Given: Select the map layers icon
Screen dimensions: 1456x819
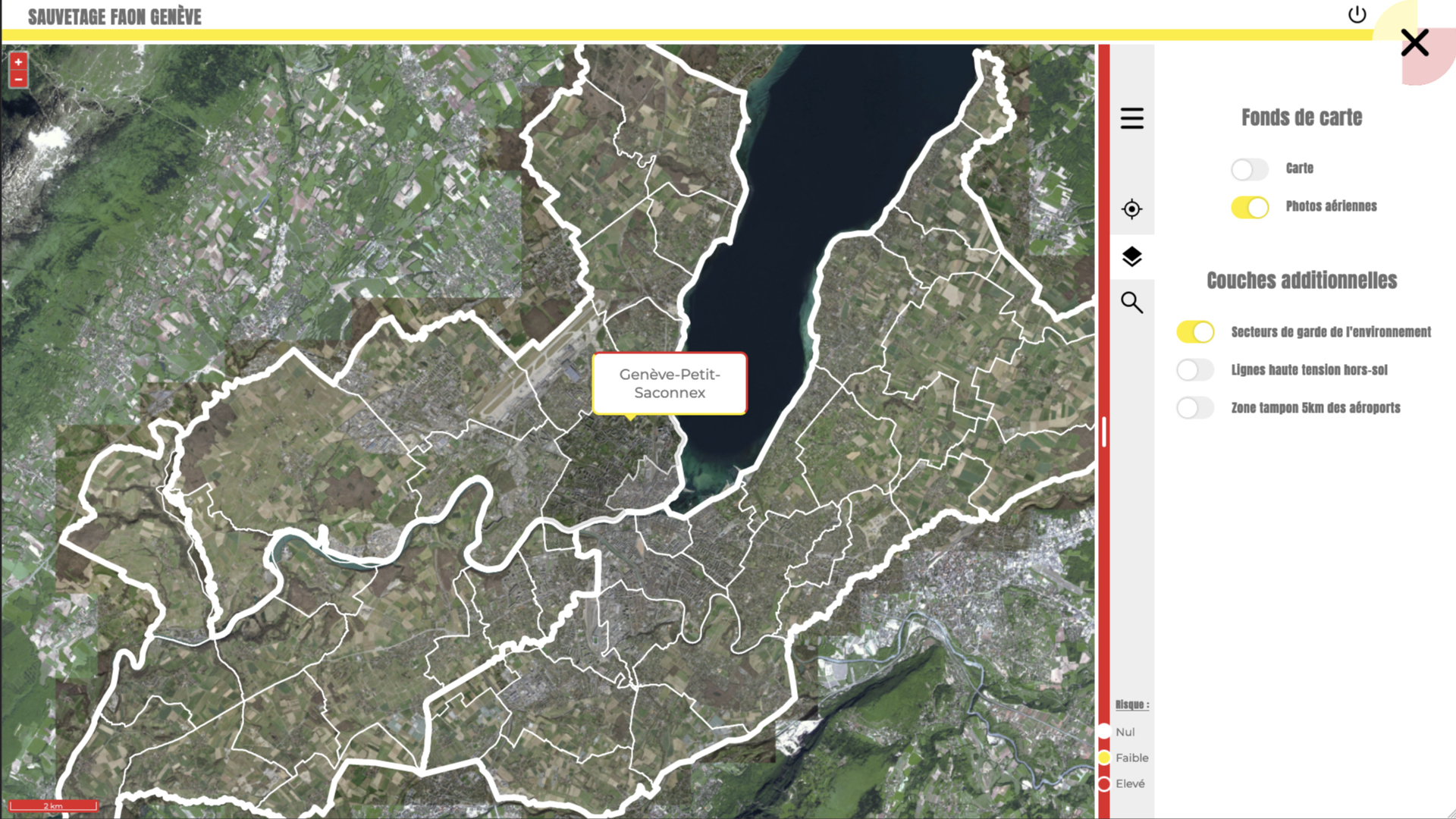Looking at the screenshot, I should coord(1131,257).
